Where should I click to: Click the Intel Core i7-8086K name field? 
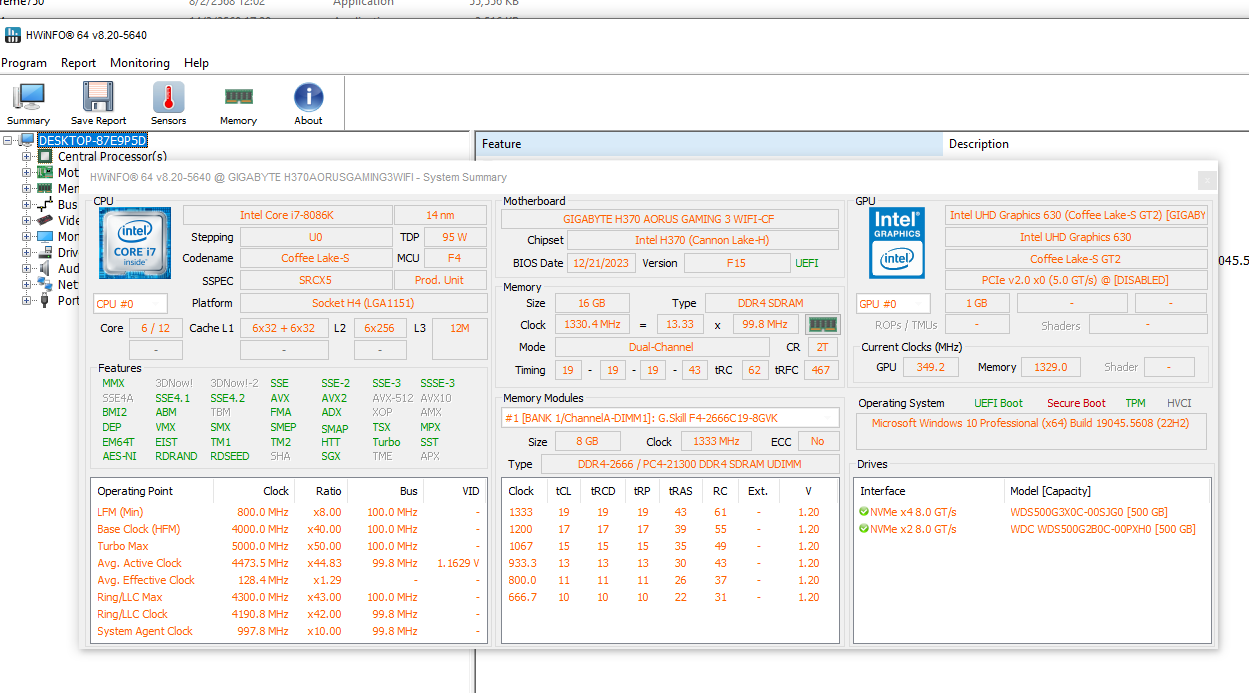click(286, 215)
